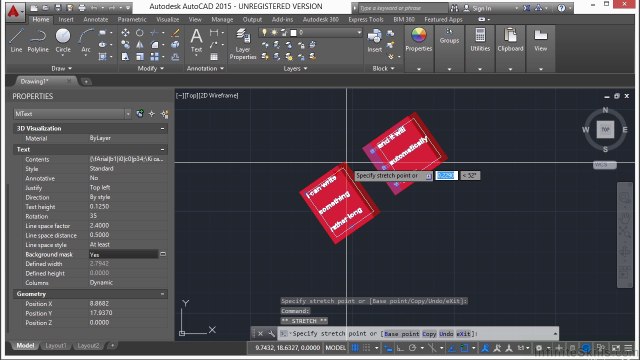The width and height of the screenshot is (640, 360).
Task: Toggle snap mode in status bar
Action: point(367,348)
